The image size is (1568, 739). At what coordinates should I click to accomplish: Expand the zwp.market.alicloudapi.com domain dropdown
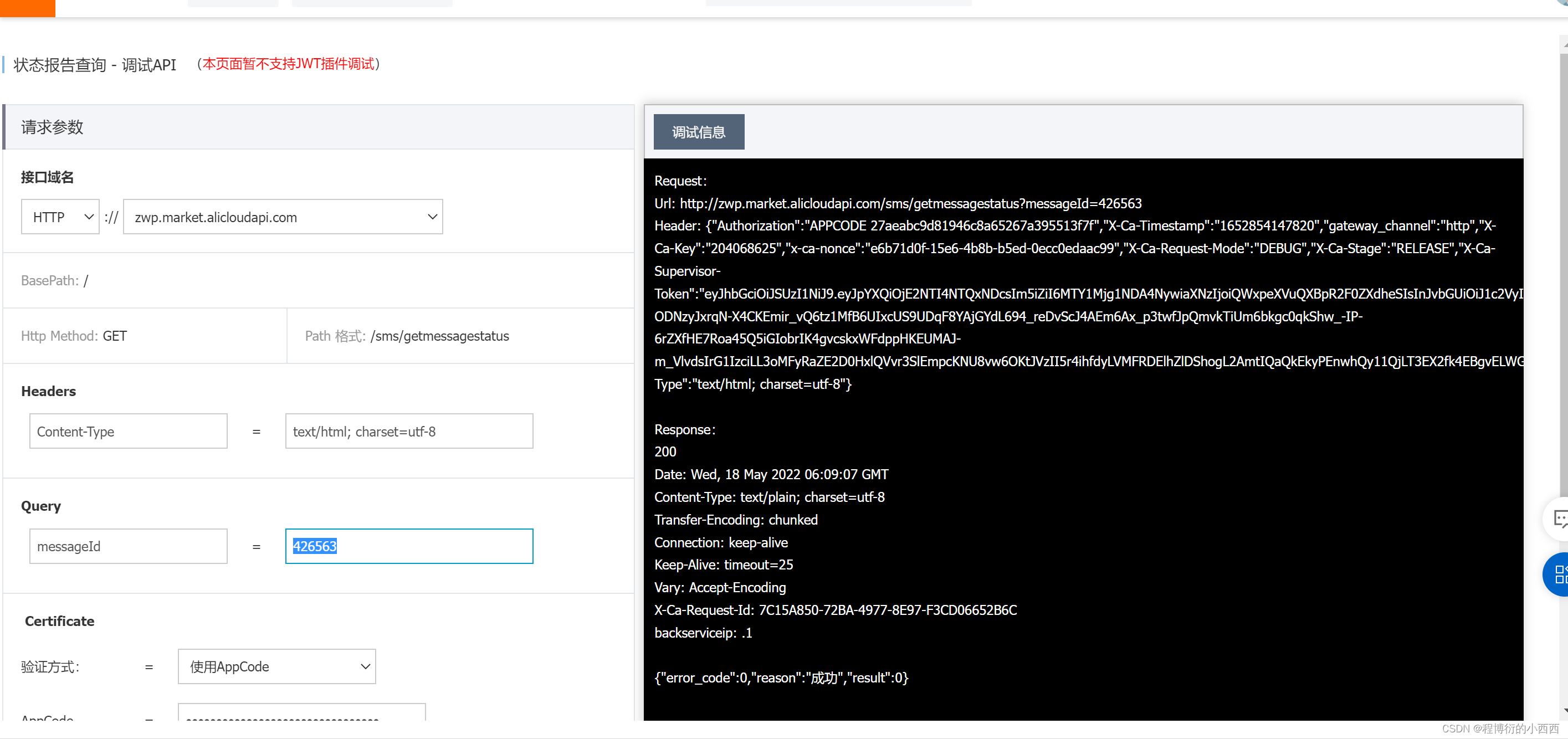pyautogui.click(x=283, y=217)
